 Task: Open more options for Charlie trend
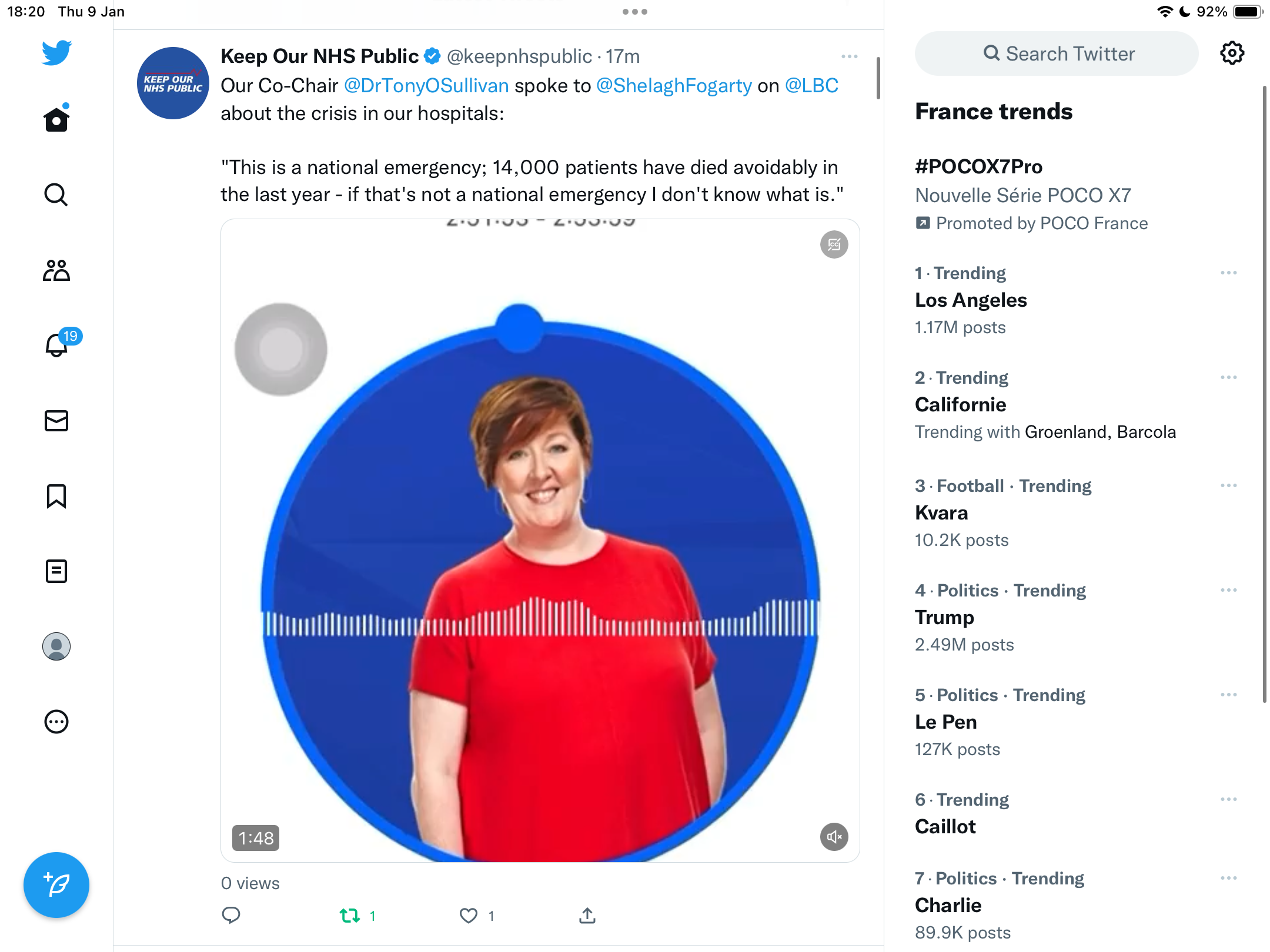pos(1228,878)
